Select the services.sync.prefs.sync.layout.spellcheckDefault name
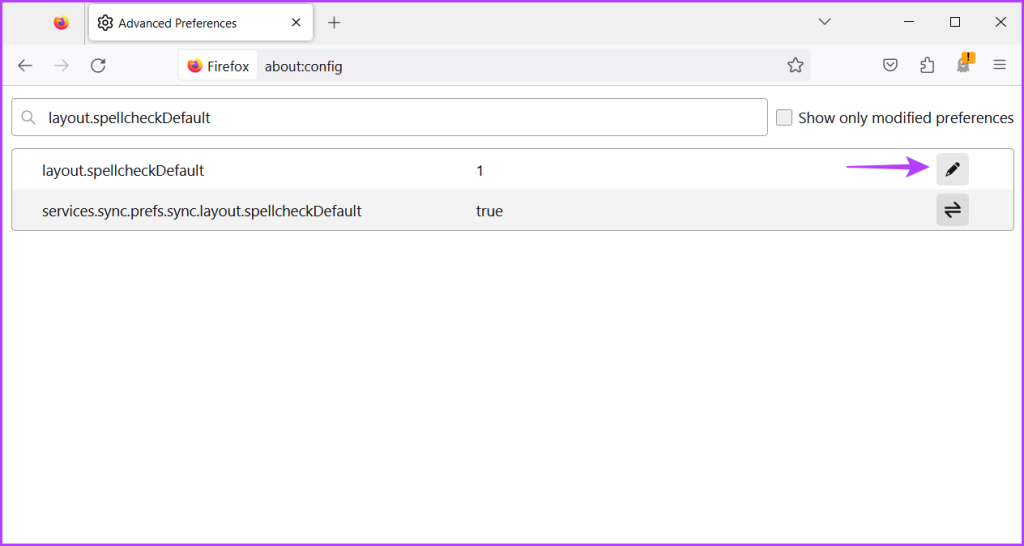 (x=202, y=211)
